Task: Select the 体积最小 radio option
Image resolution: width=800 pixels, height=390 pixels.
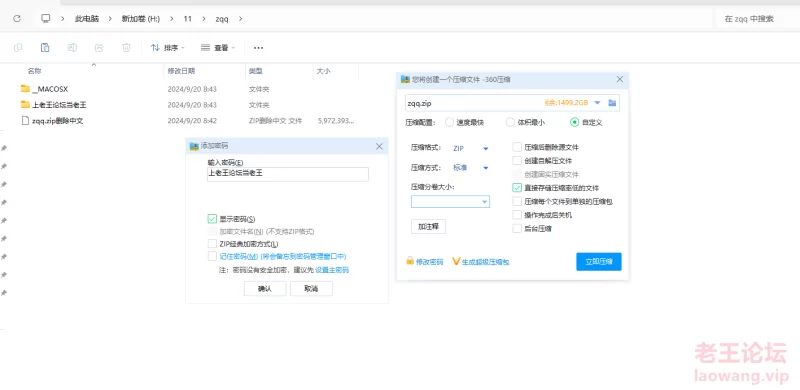Action: [x=510, y=123]
